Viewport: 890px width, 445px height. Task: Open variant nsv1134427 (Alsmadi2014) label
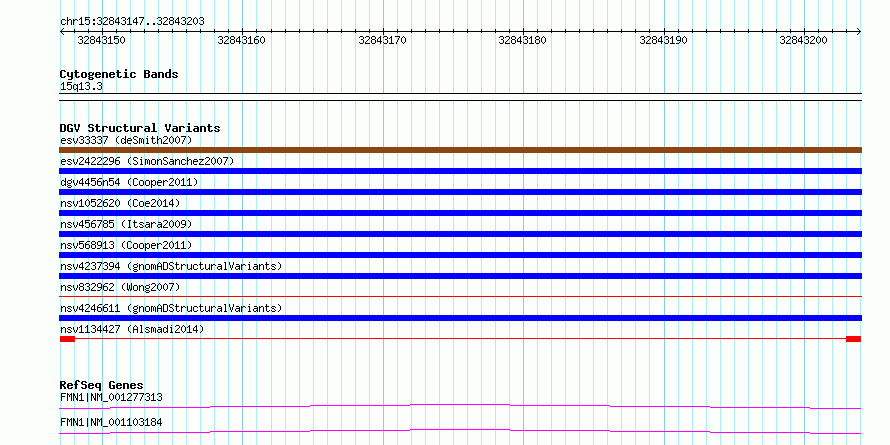coord(132,329)
